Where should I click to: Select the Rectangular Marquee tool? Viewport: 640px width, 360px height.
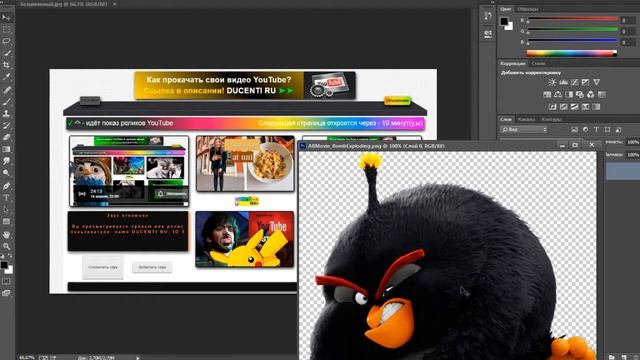(x=6, y=29)
